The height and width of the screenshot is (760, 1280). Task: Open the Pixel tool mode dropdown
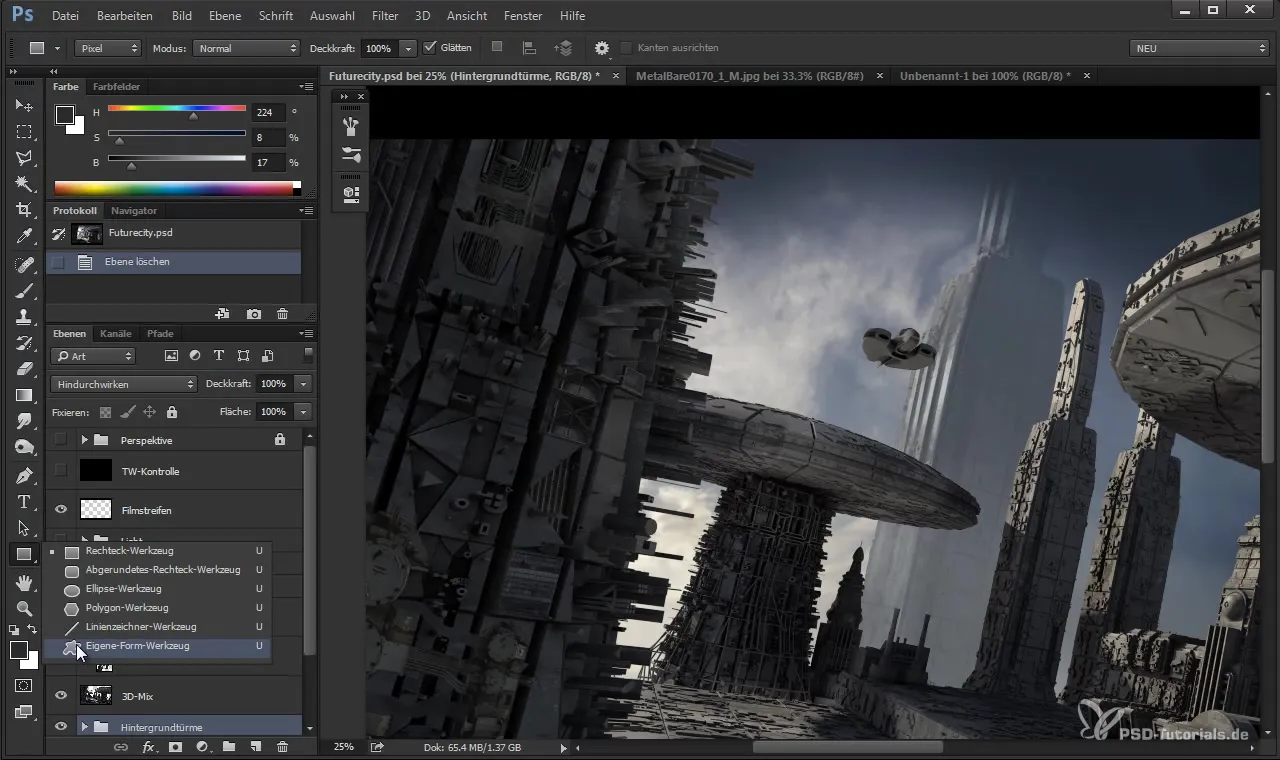coord(109,48)
